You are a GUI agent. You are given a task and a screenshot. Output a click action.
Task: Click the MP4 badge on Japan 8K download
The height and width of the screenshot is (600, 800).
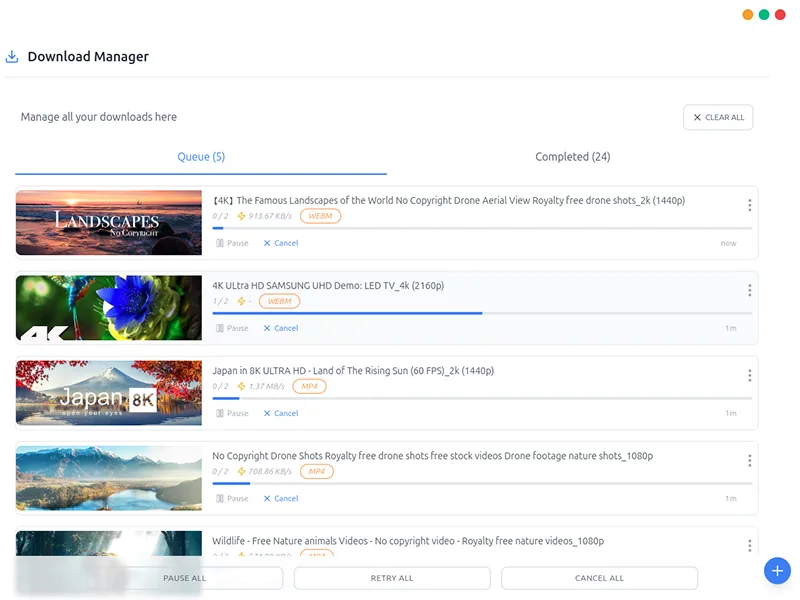point(309,386)
